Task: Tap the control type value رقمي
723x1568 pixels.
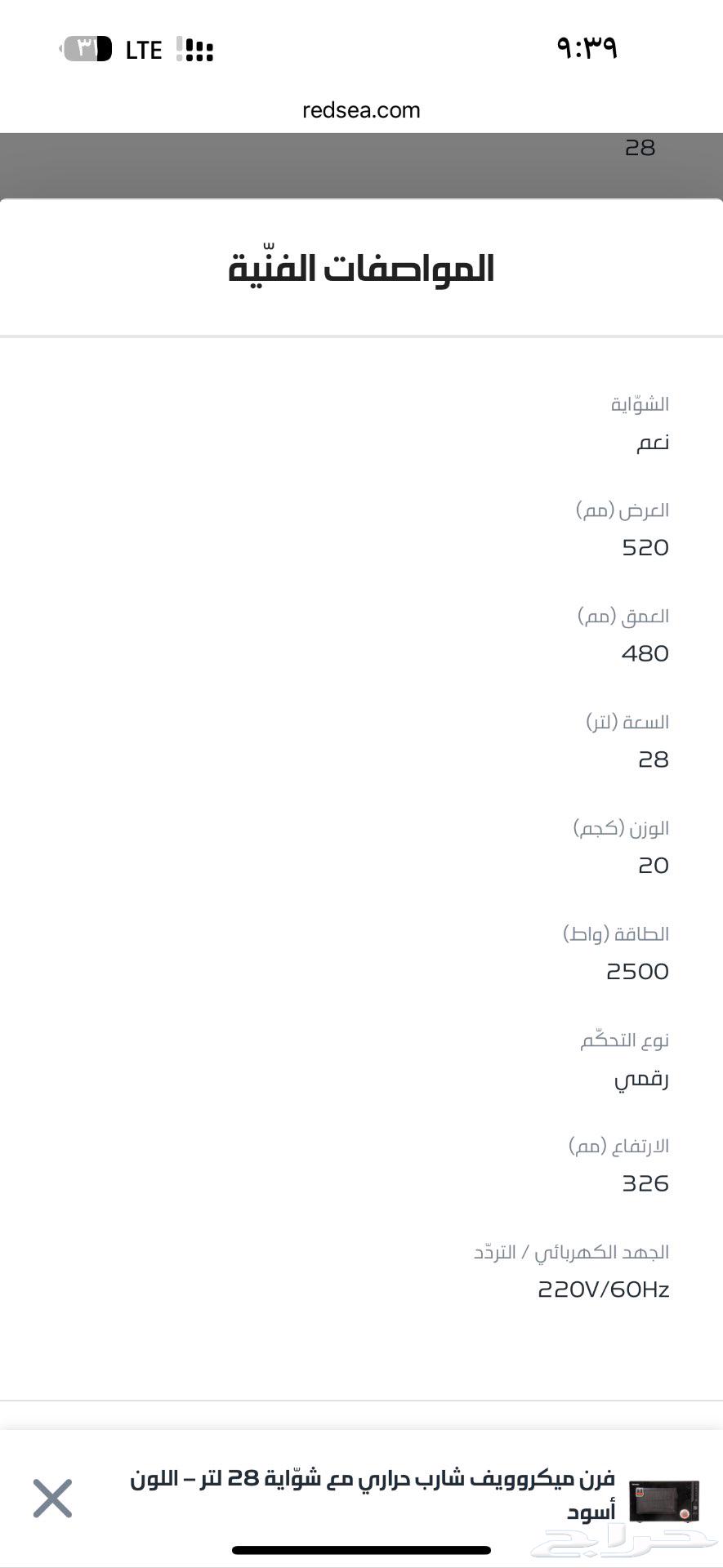Action: pos(641,1079)
